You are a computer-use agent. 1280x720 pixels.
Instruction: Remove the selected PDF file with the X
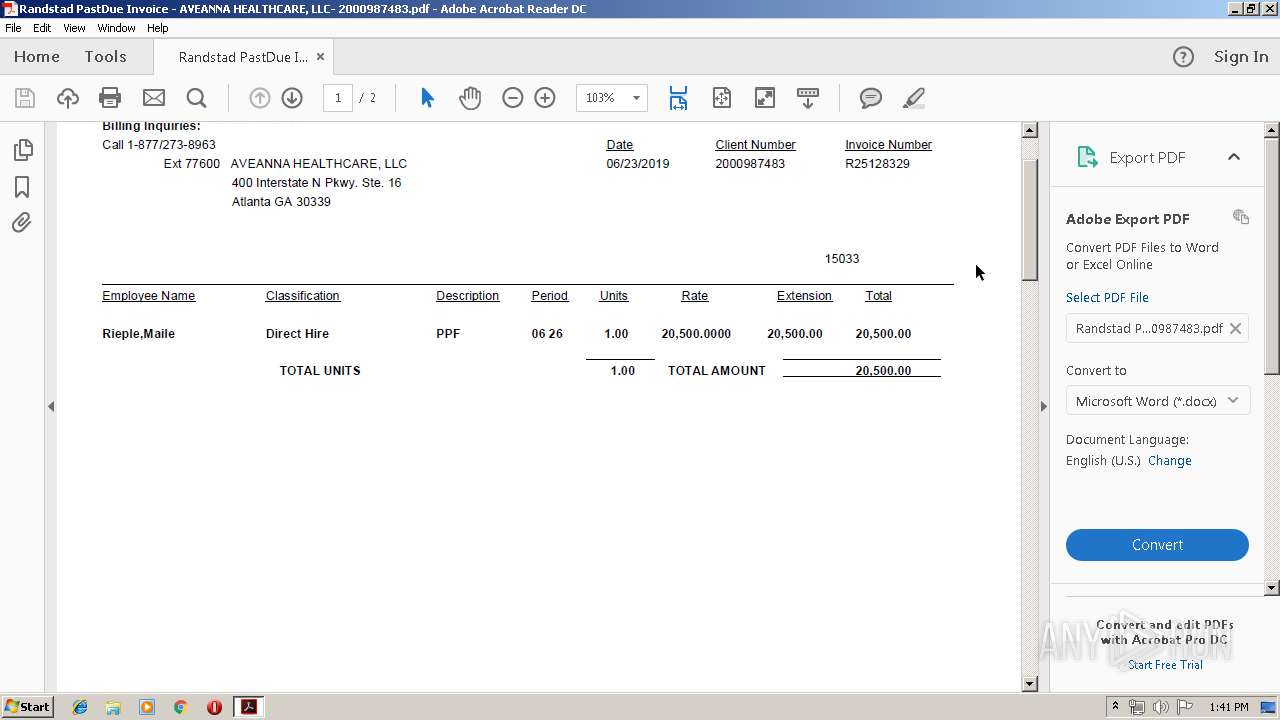[1236, 328]
